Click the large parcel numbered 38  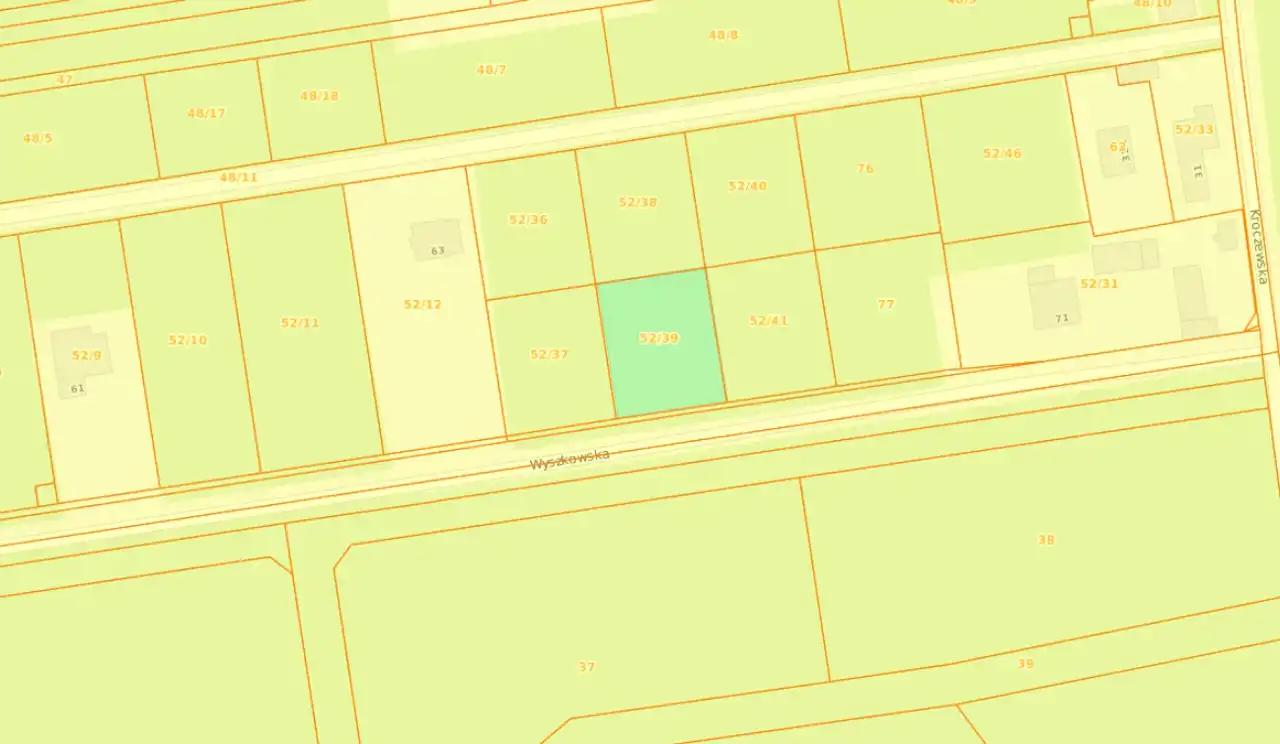coord(1046,540)
